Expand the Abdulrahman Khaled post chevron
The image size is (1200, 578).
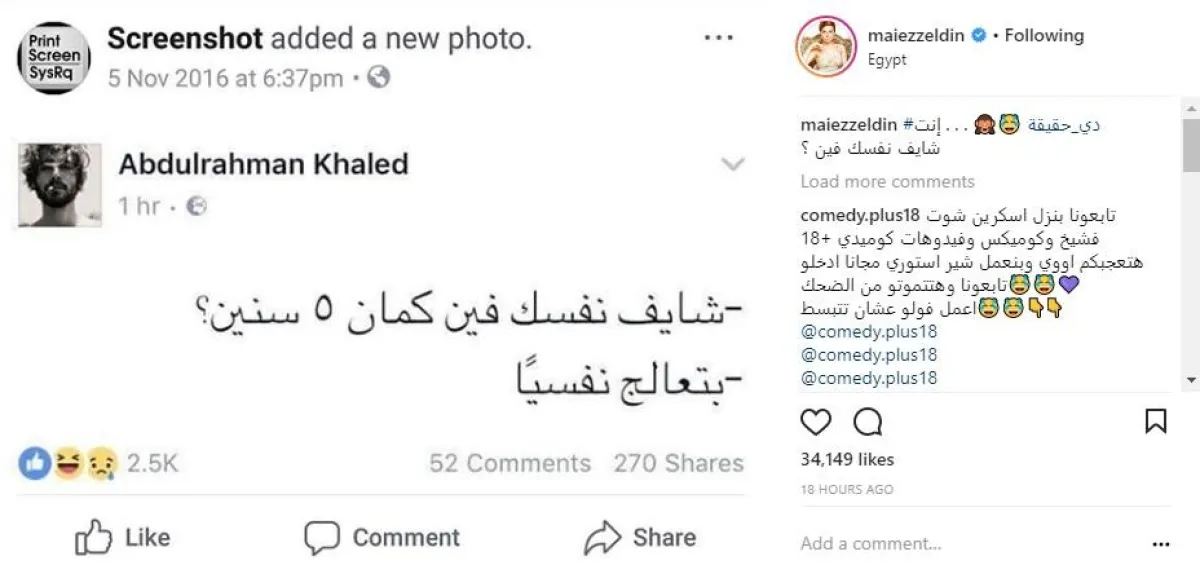click(x=733, y=164)
